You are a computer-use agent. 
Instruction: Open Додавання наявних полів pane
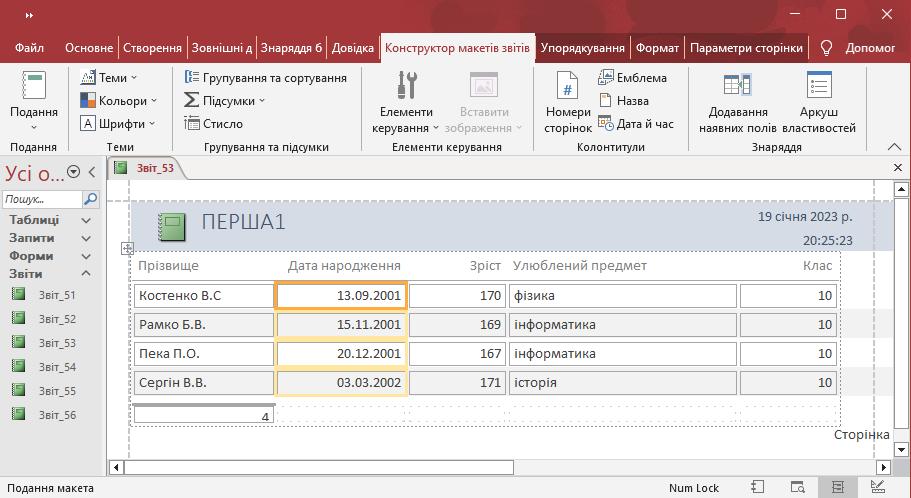point(738,102)
